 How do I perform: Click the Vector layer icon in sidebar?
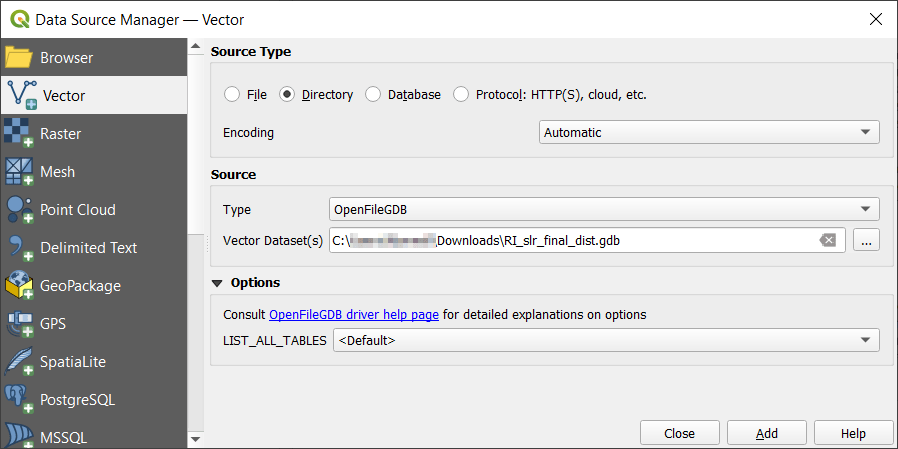[x=22, y=95]
